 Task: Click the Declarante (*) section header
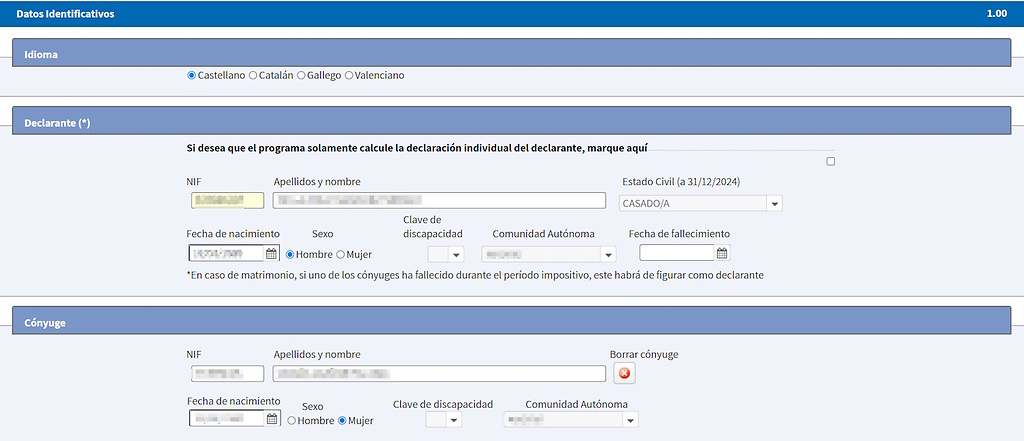click(511, 121)
